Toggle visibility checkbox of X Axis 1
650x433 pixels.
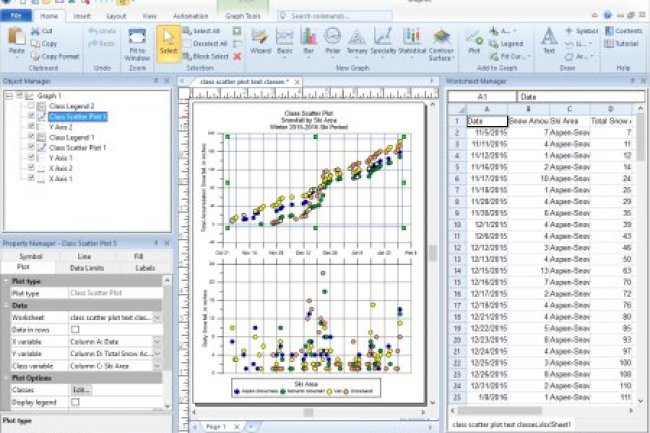[31, 178]
